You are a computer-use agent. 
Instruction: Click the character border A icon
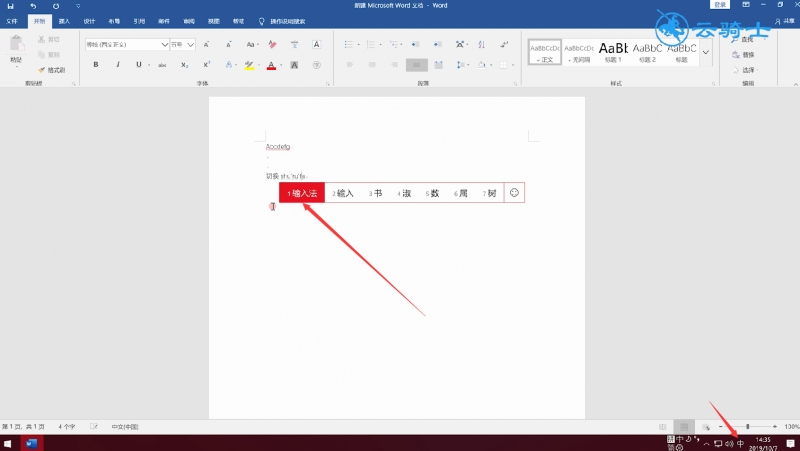click(x=316, y=44)
